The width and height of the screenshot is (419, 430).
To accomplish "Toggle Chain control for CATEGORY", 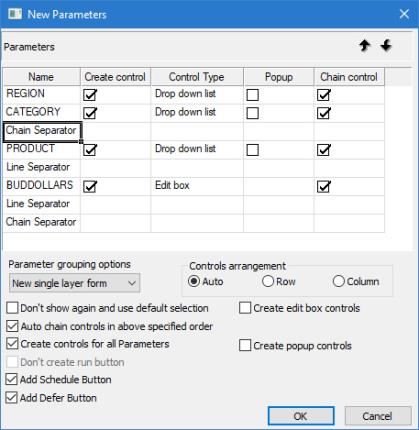I will tap(324, 113).
